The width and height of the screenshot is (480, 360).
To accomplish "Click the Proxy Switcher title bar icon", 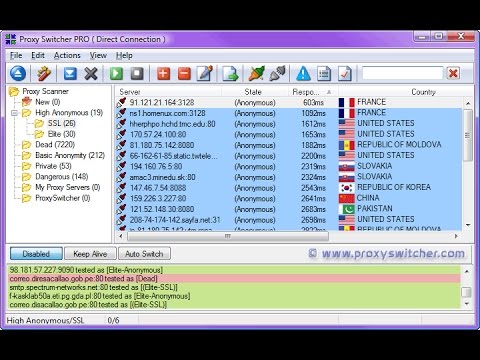I will pos(11,39).
